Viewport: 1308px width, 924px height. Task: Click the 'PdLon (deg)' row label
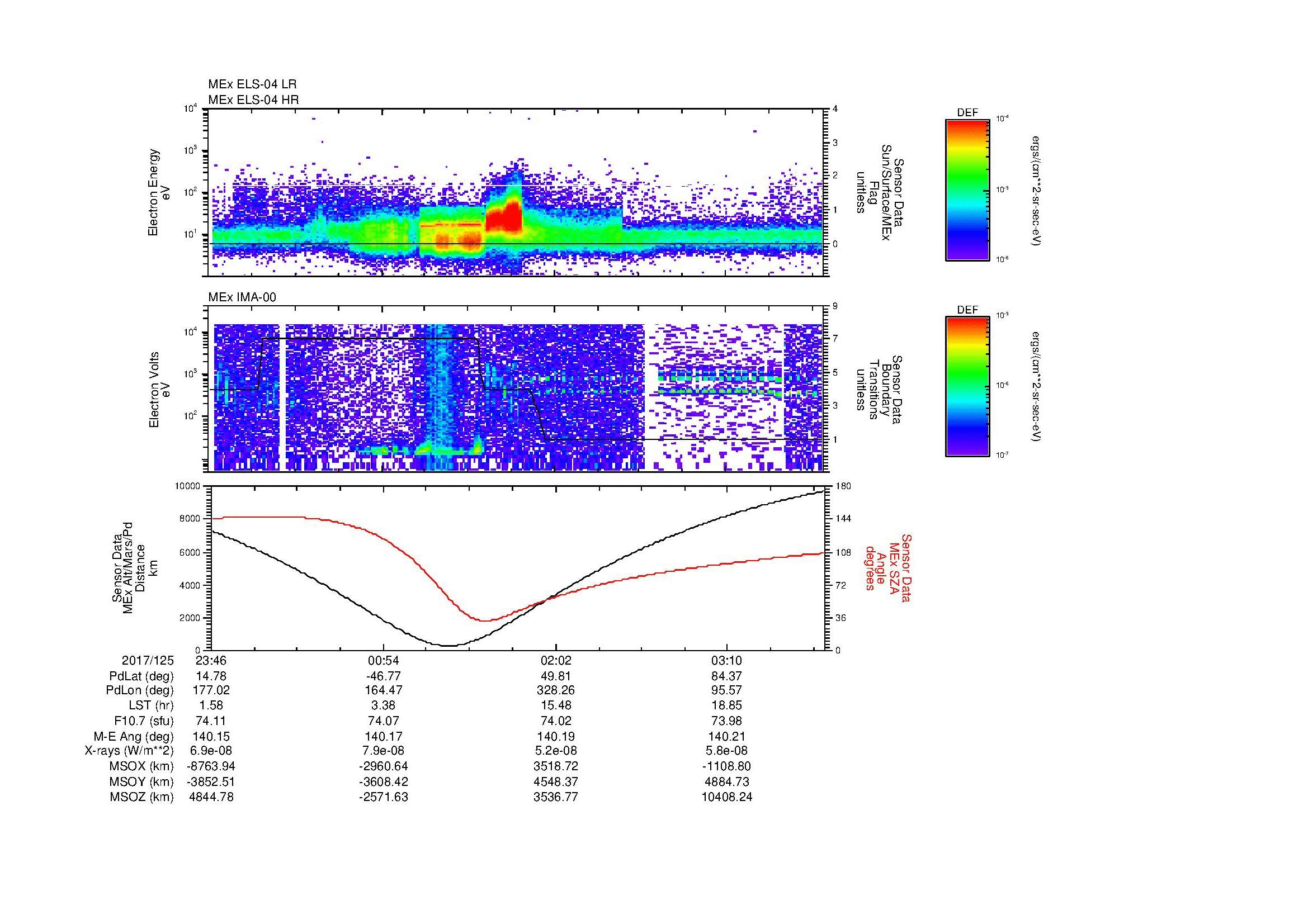[140, 690]
